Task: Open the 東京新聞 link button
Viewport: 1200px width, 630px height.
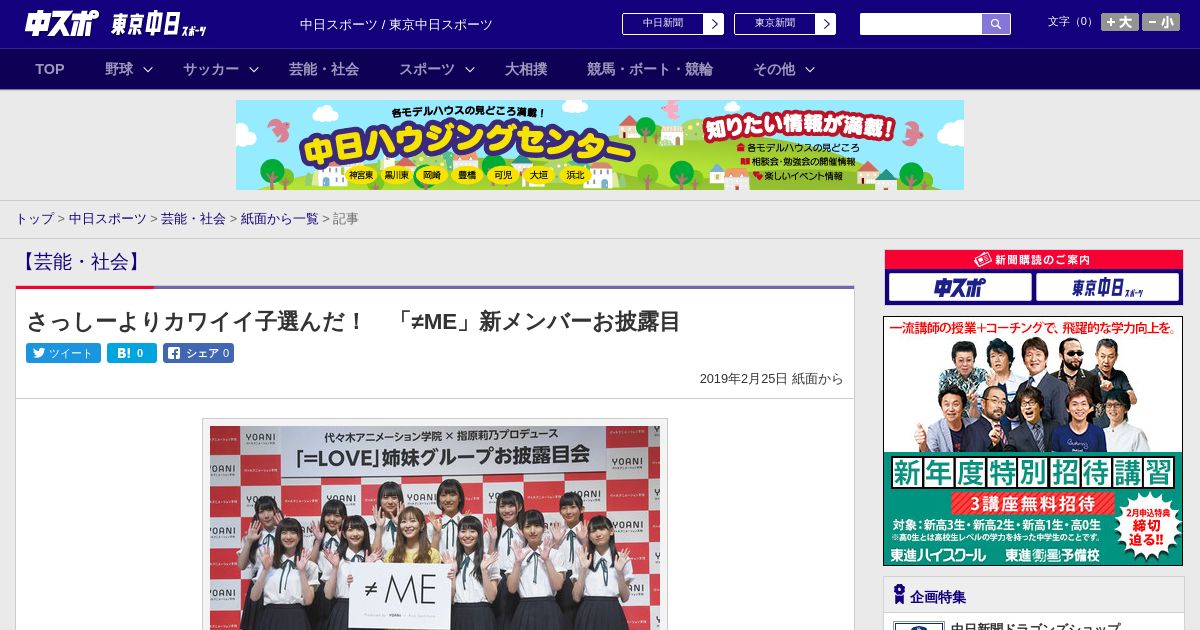Action: click(775, 24)
